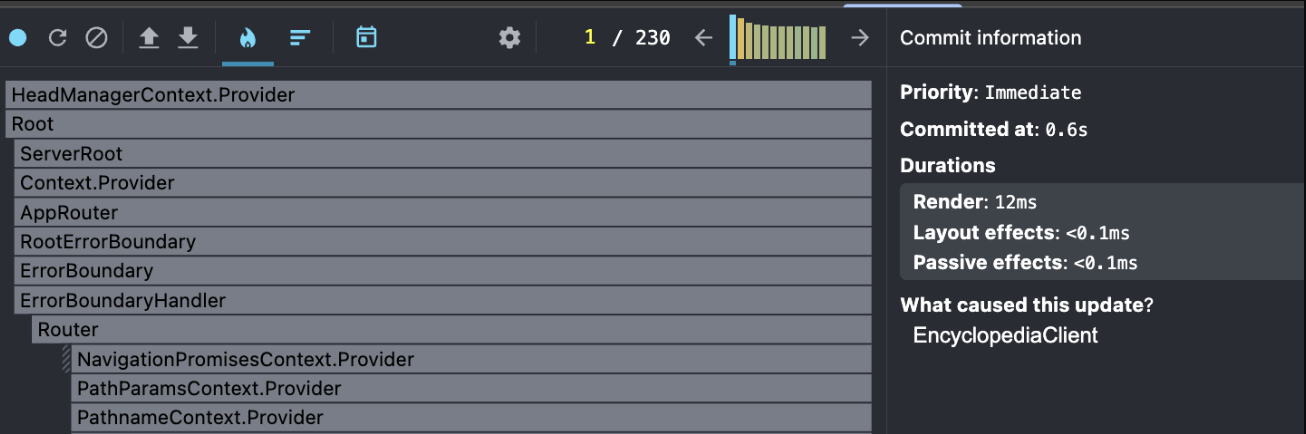The image size is (1306, 434).
Task: Click EncyclopediaClient under update cause
Action: click(x=1005, y=336)
